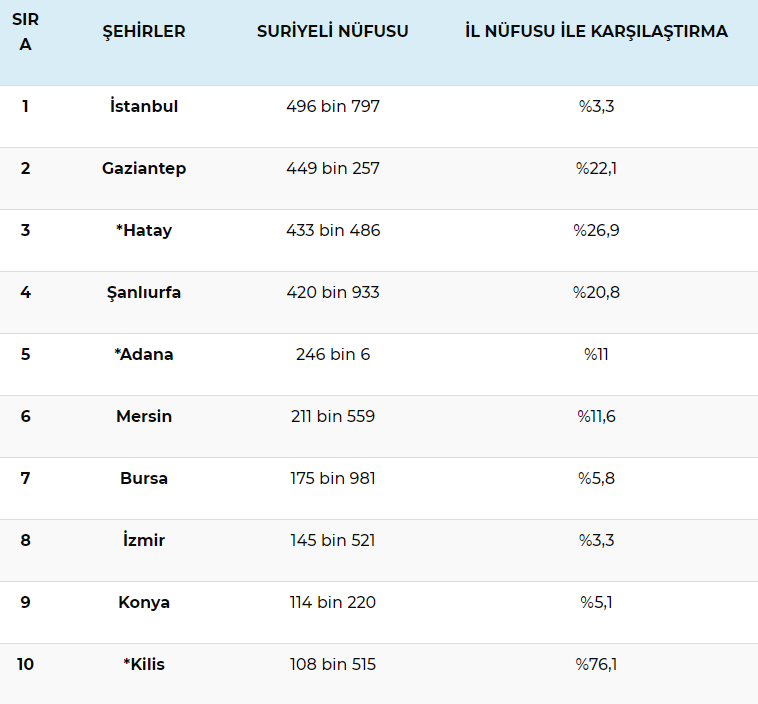This screenshot has width=758, height=704.
Task: Click the *Kilis city name
Action: pos(144,664)
